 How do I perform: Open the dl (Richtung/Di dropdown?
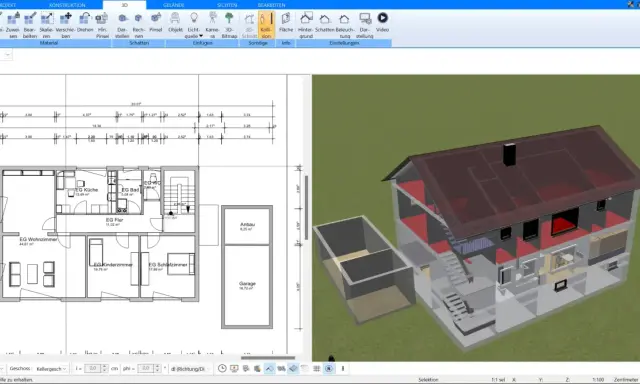pos(190,368)
